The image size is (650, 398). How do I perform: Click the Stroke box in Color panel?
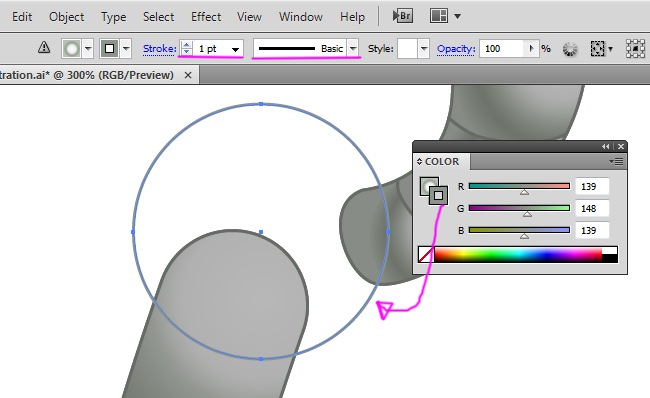tap(439, 195)
